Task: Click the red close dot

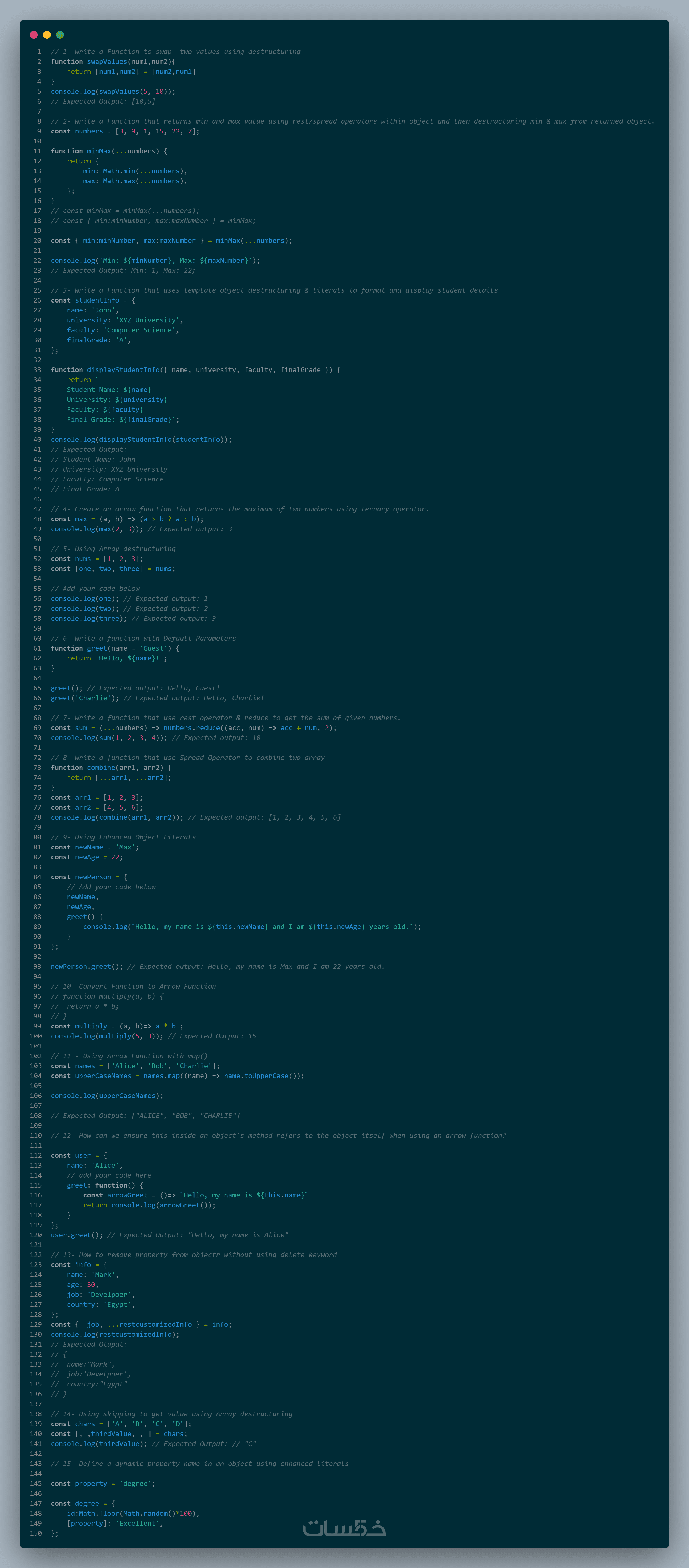Action: [34, 35]
